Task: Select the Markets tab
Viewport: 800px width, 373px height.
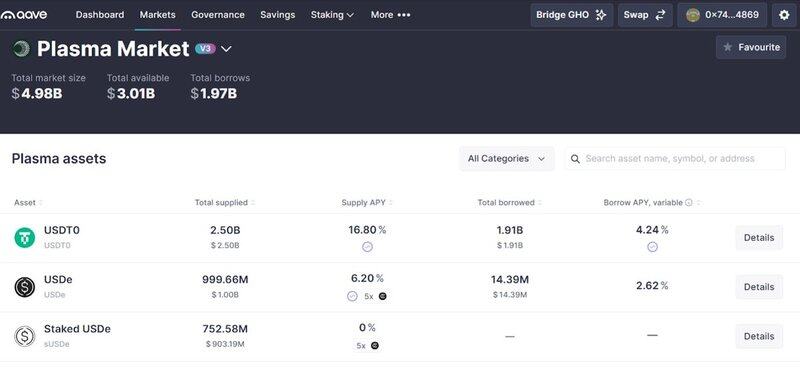Action: [x=158, y=15]
